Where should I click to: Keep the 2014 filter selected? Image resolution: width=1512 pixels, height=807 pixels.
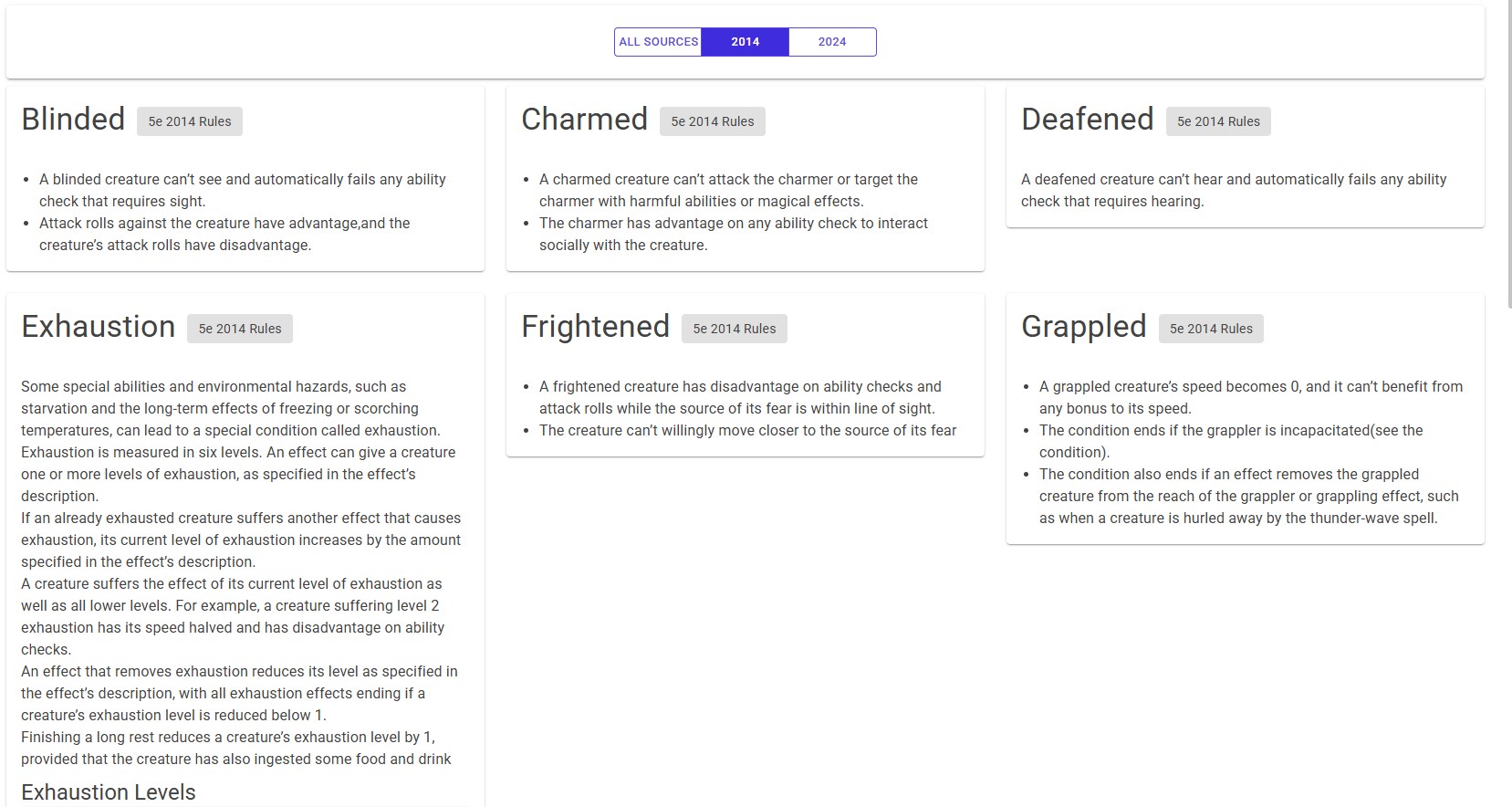coord(745,41)
